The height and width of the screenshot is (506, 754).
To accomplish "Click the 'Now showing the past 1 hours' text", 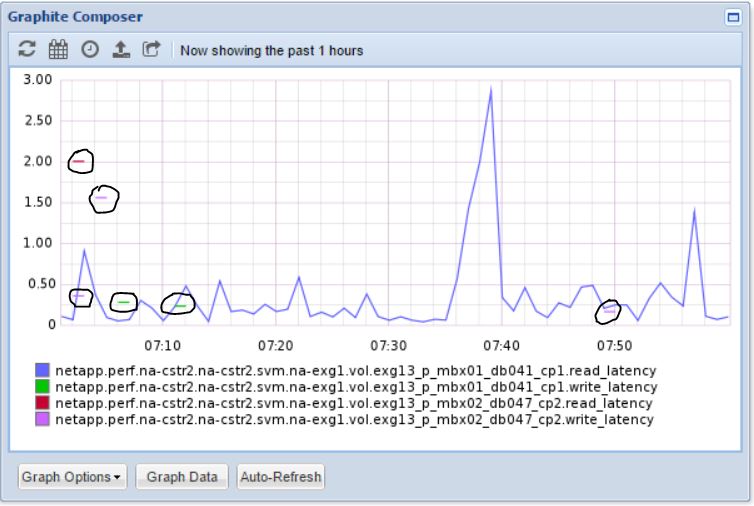I will [x=272, y=51].
